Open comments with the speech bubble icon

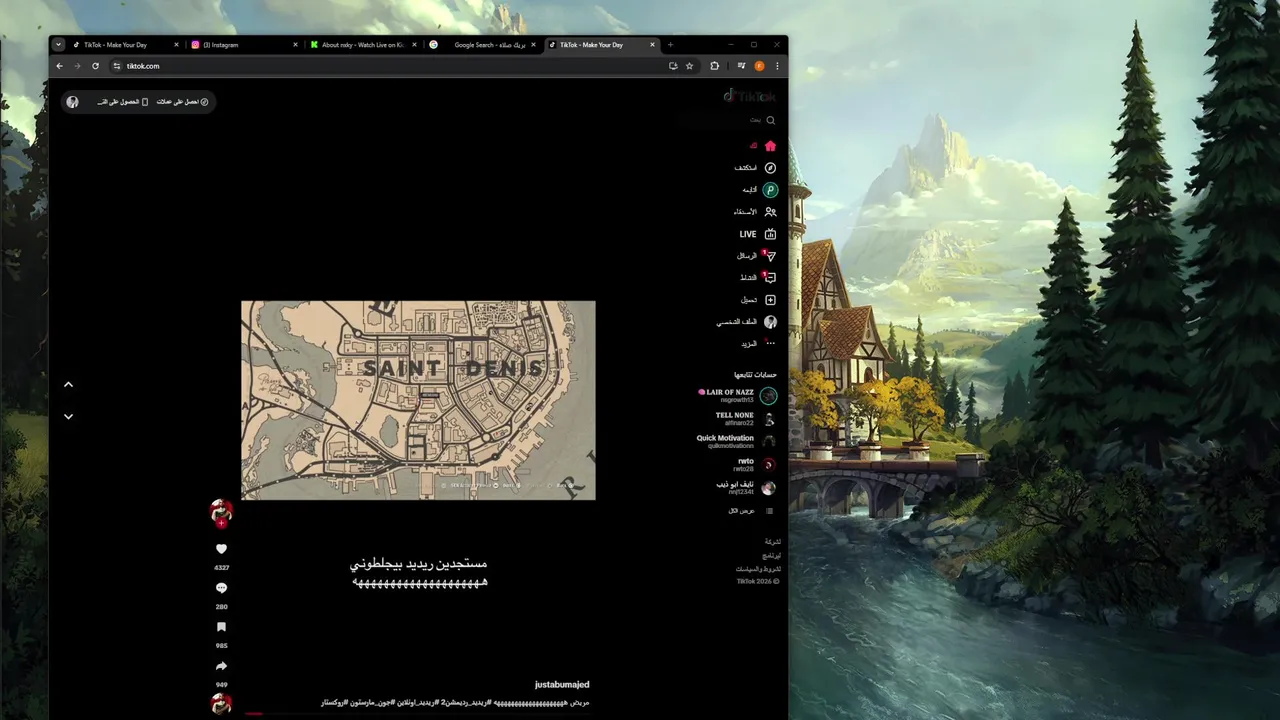point(221,588)
